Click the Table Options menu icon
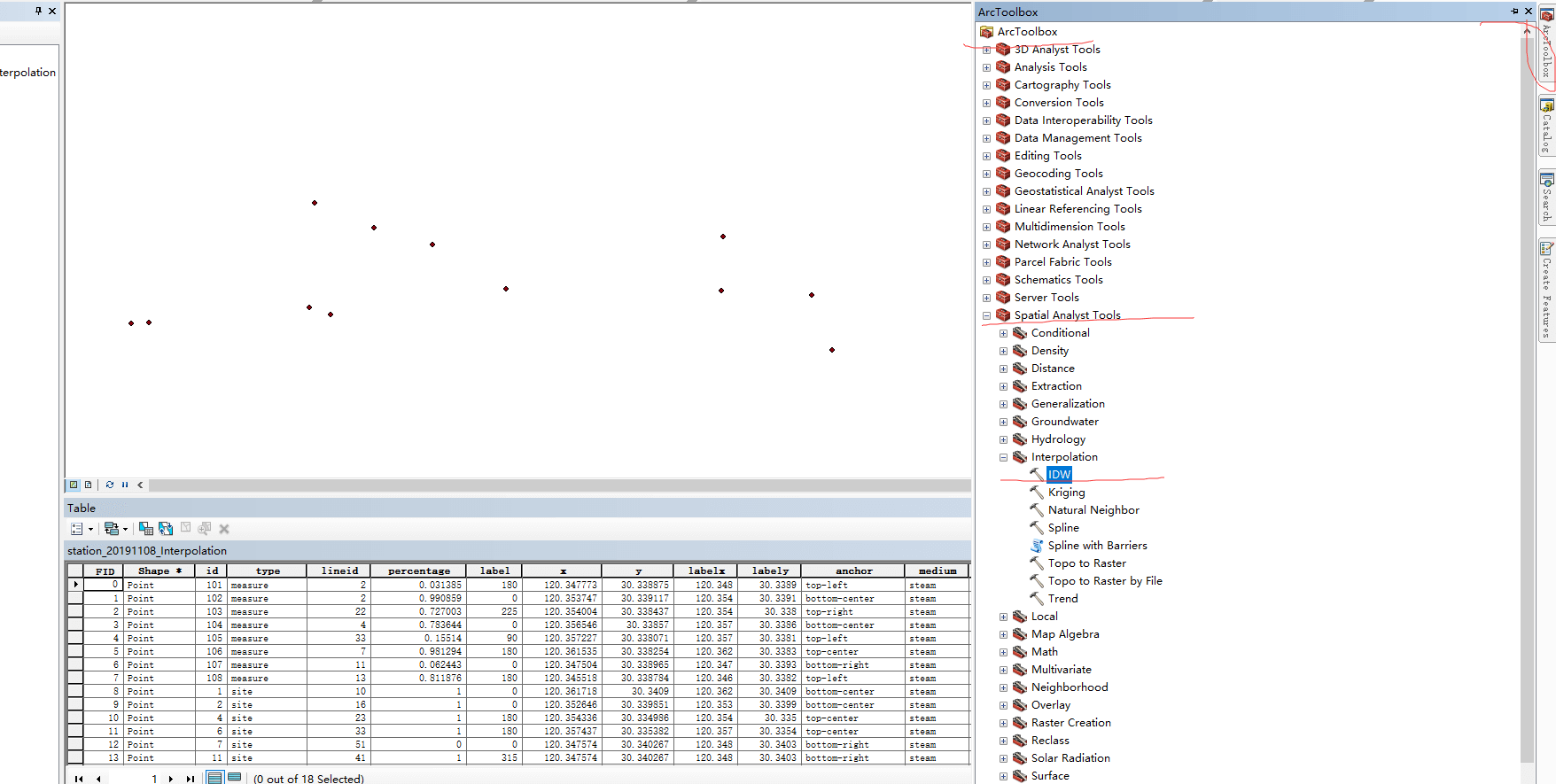The width and height of the screenshot is (1556, 784). tap(77, 529)
